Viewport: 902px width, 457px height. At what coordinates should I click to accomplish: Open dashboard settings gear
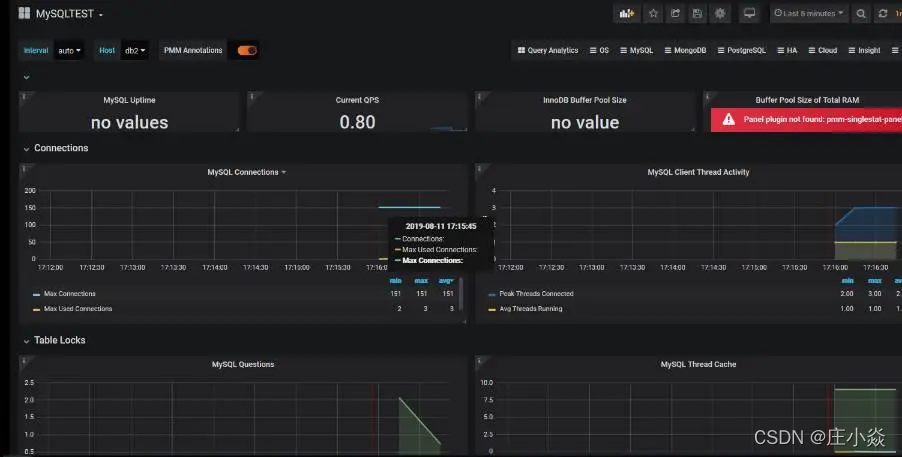720,13
